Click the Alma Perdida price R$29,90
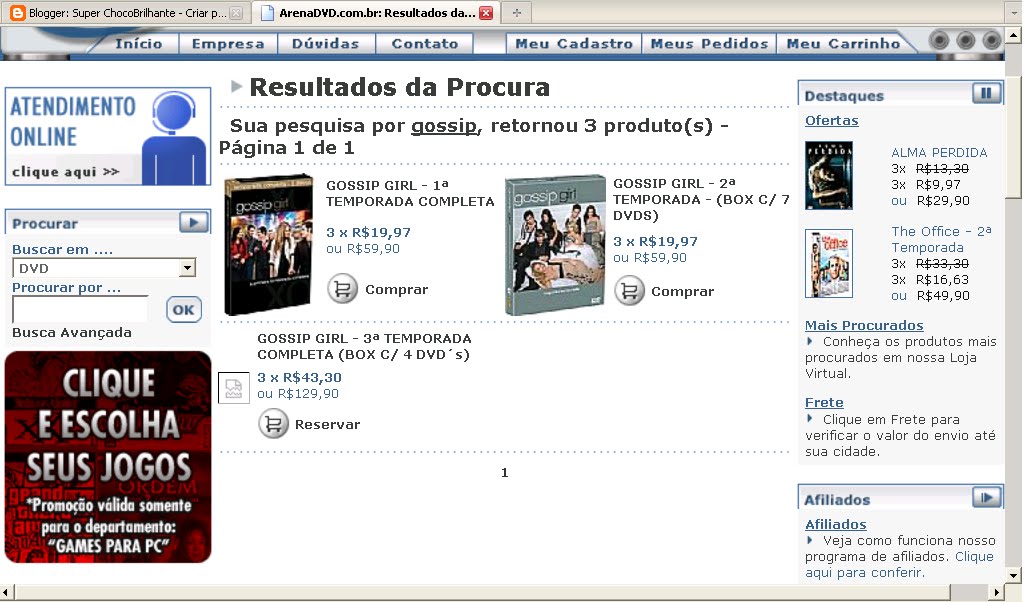Viewport: 1024px width, 602px height. click(x=943, y=200)
